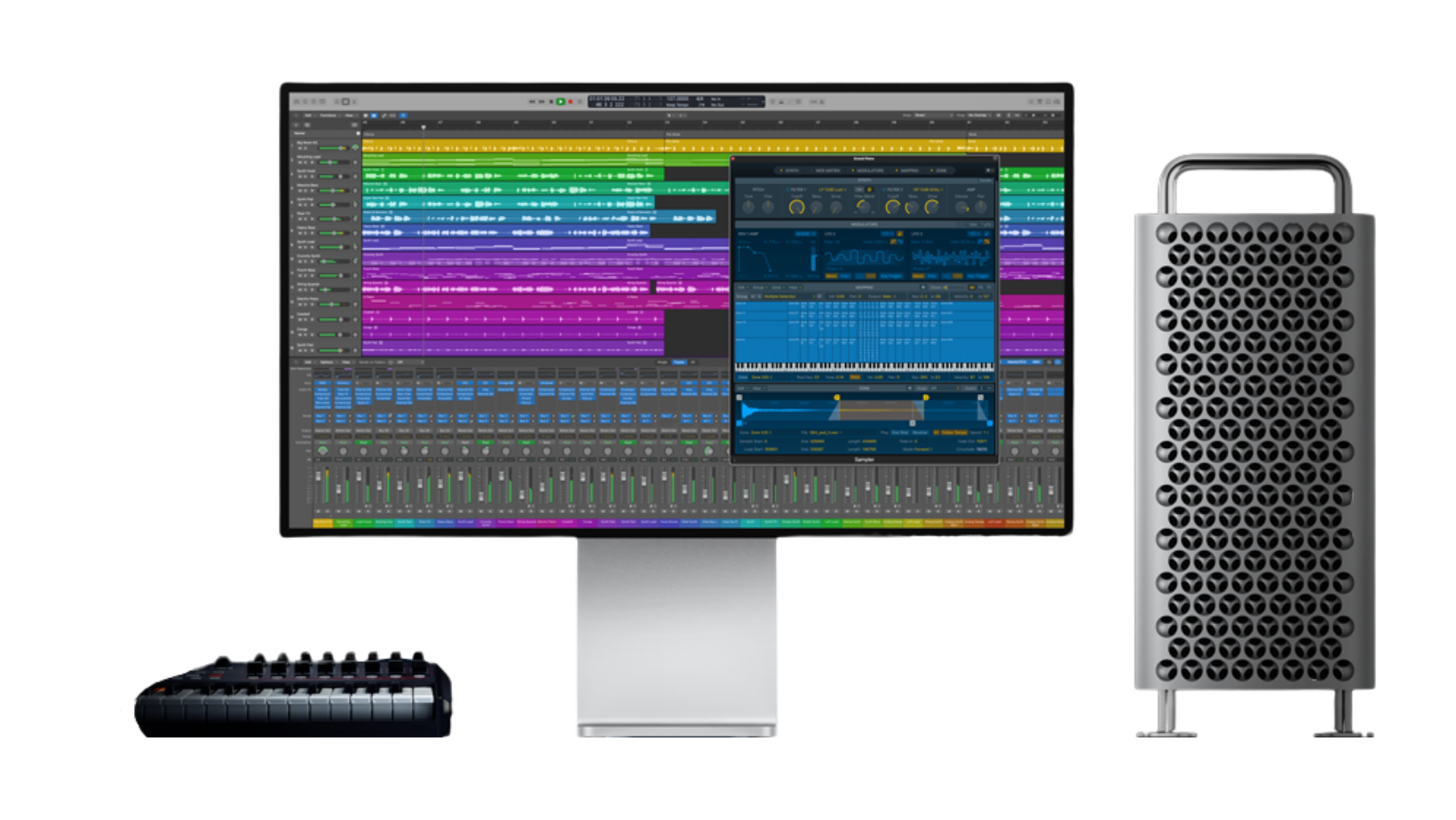Click the Filter 2 Cutoff knob
Screen dimensions: 1456x820
pos(892,207)
